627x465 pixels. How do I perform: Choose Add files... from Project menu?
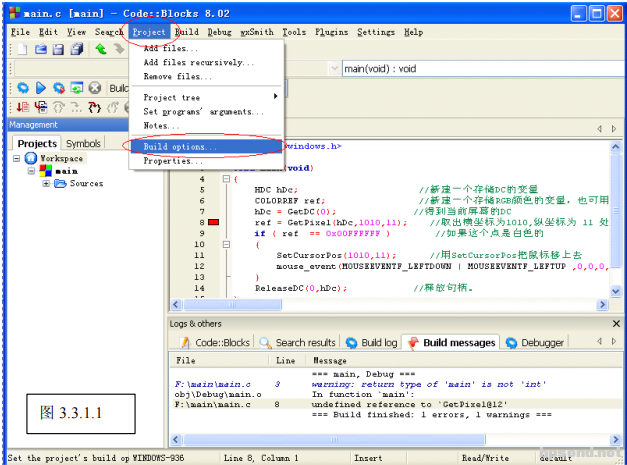tap(207, 48)
